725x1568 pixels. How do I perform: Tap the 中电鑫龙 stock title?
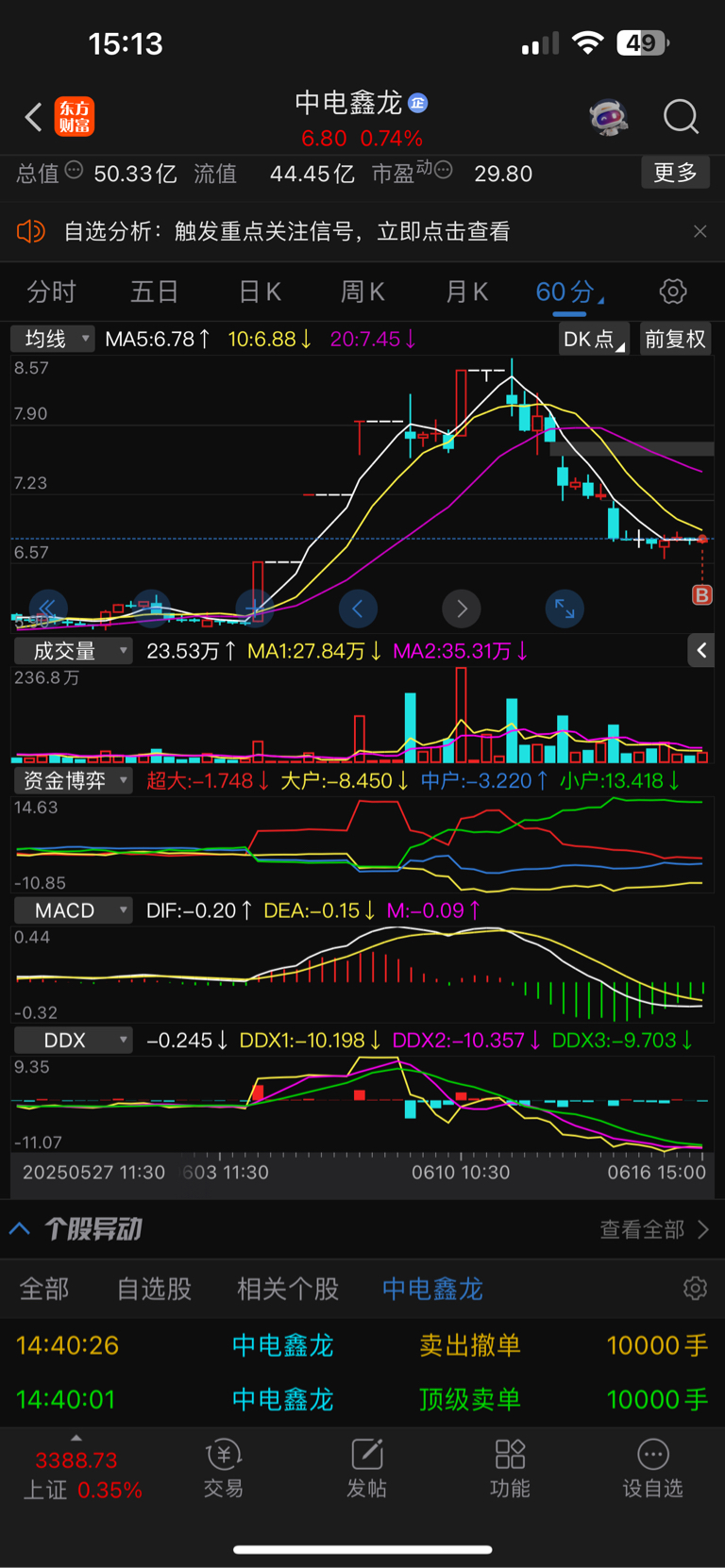[348, 102]
